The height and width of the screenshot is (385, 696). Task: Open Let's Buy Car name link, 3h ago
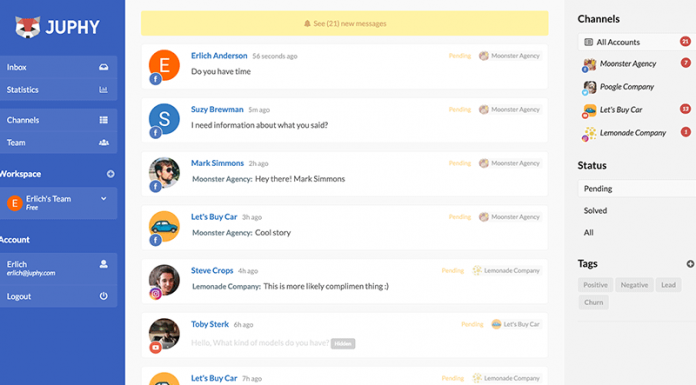tap(214, 217)
